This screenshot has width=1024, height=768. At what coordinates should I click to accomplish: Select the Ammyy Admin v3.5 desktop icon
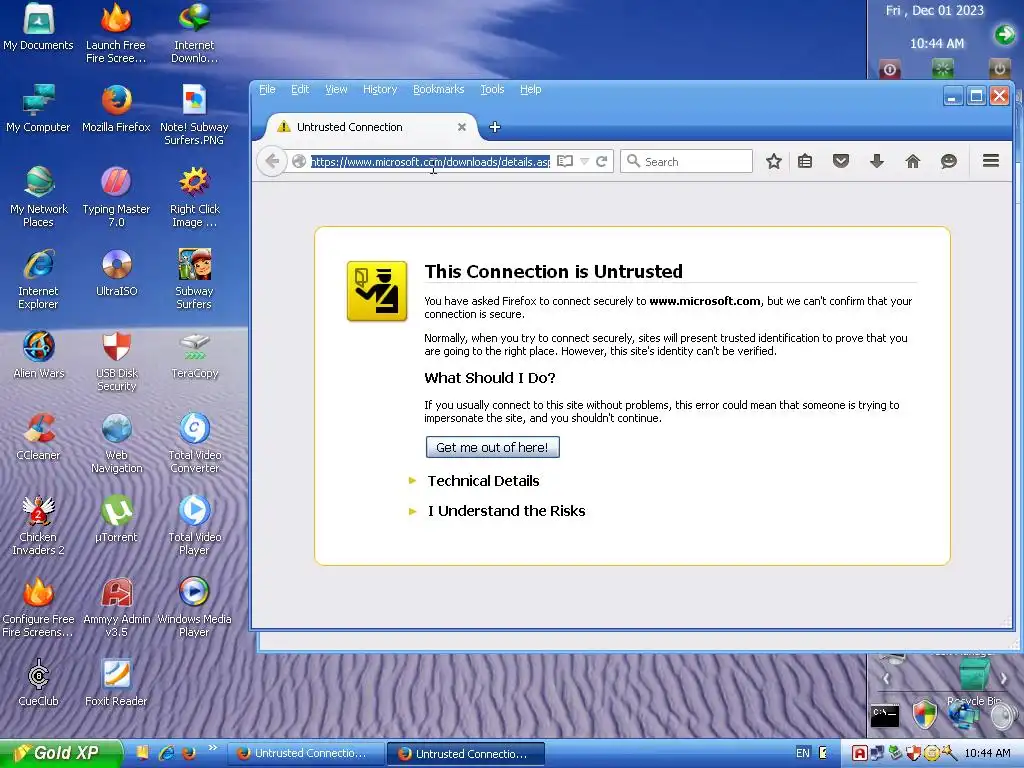116,607
